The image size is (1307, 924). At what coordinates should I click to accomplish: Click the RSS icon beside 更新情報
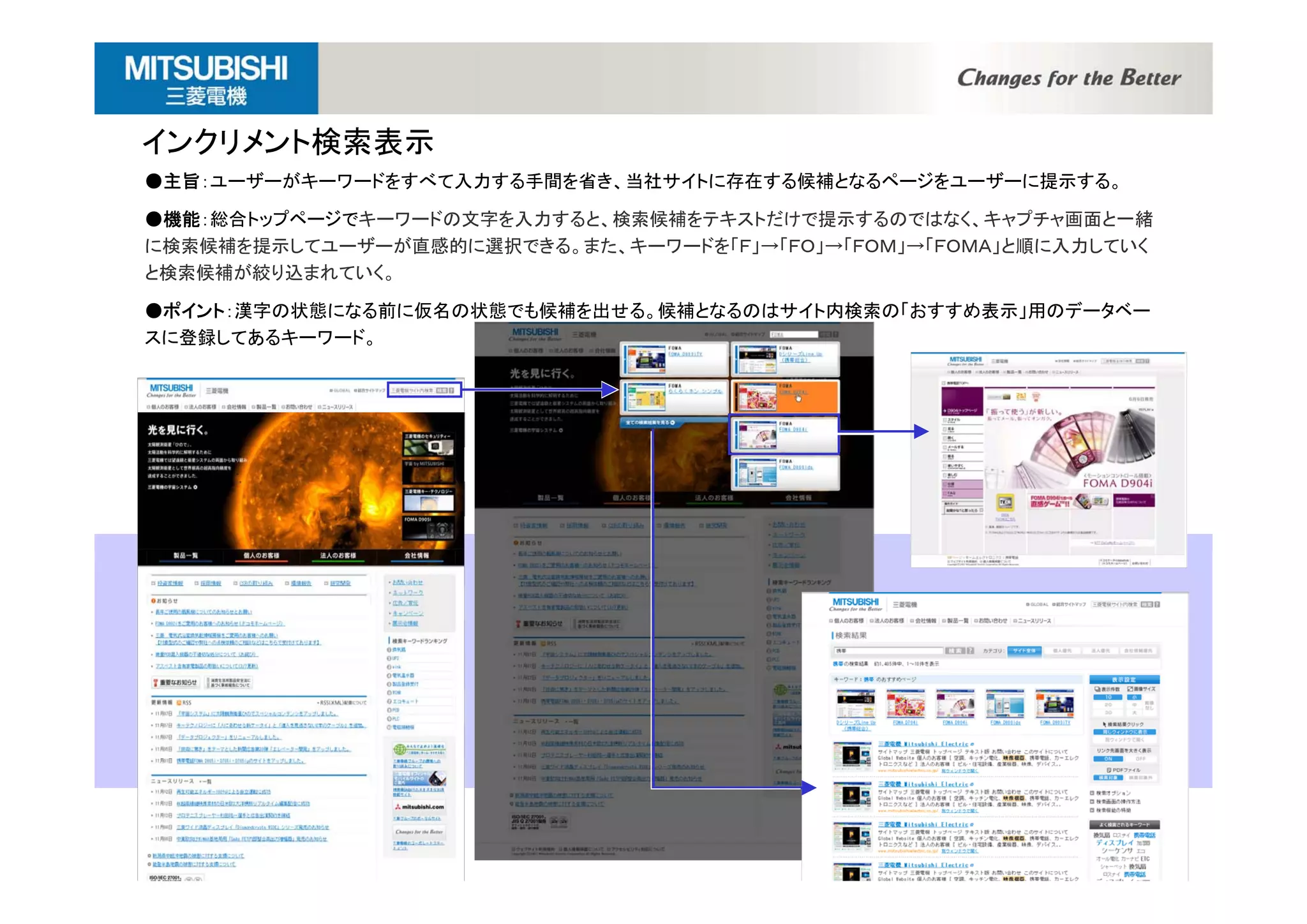pyautogui.click(x=179, y=703)
